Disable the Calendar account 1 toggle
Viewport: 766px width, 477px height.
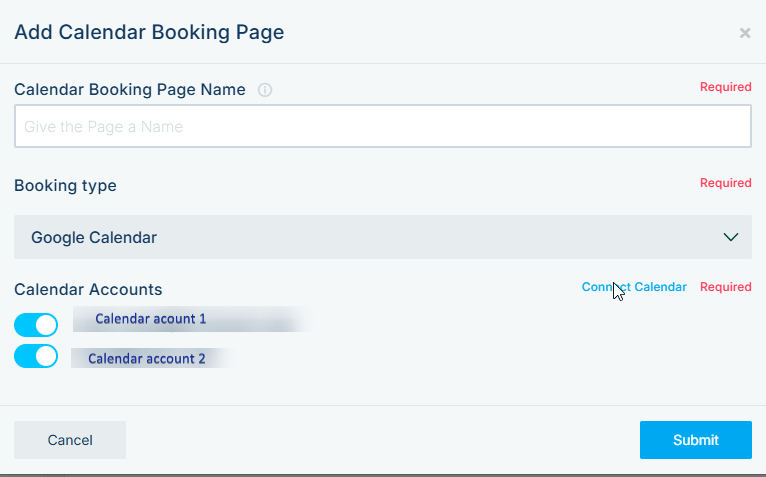[36, 324]
